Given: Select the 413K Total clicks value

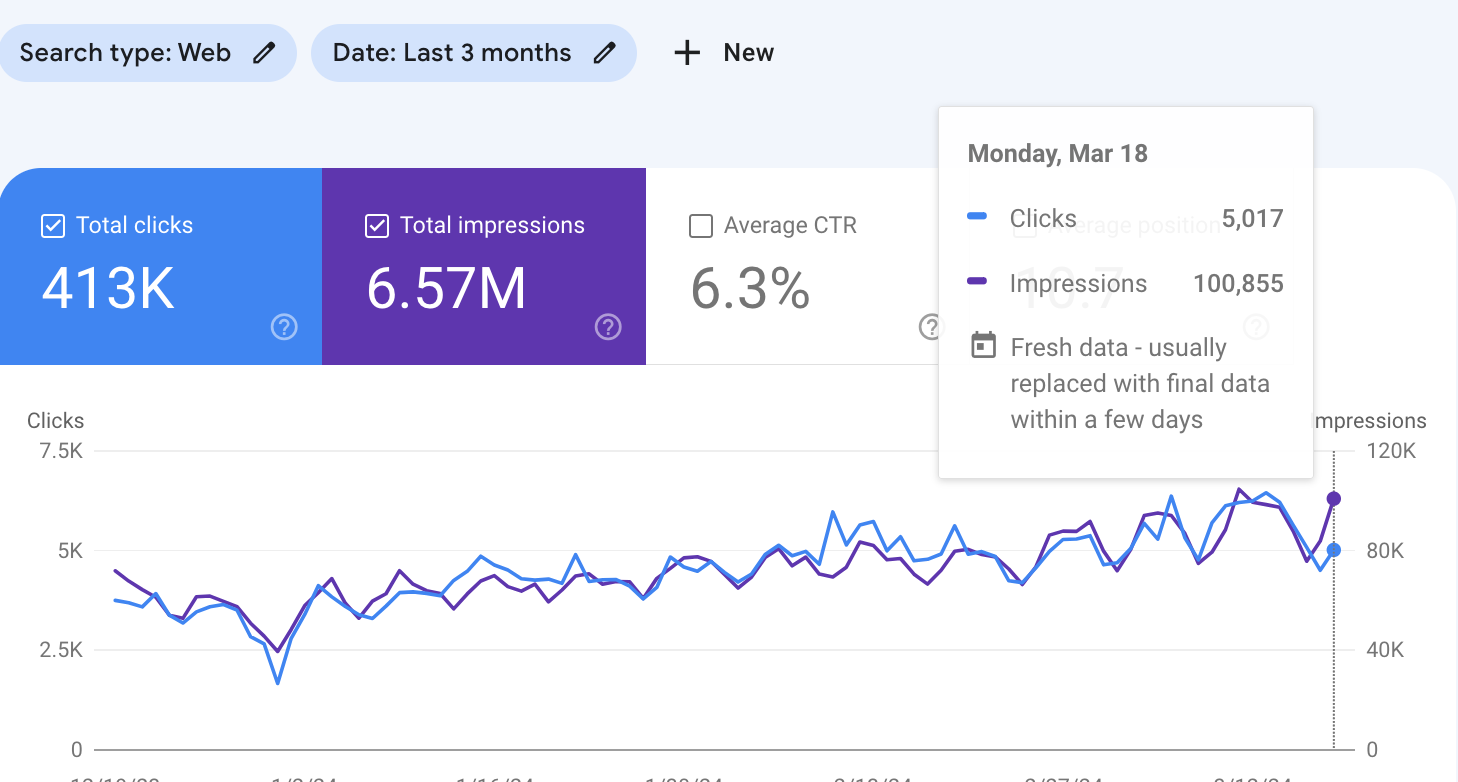Looking at the screenshot, I should (108, 288).
